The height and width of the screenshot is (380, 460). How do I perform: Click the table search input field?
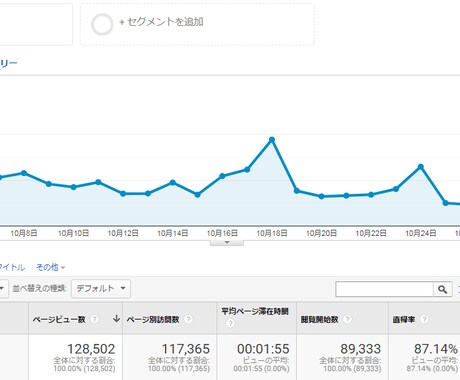pyautogui.click(x=384, y=289)
